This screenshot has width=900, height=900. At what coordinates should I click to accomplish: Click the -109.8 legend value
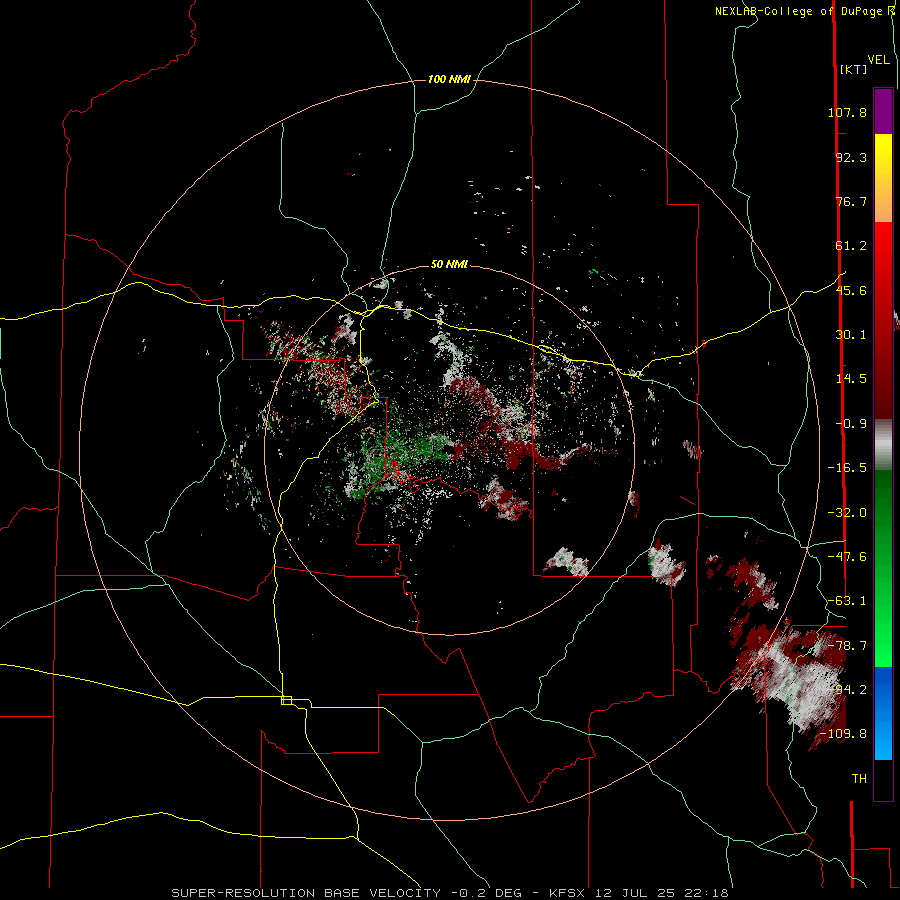point(844,734)
